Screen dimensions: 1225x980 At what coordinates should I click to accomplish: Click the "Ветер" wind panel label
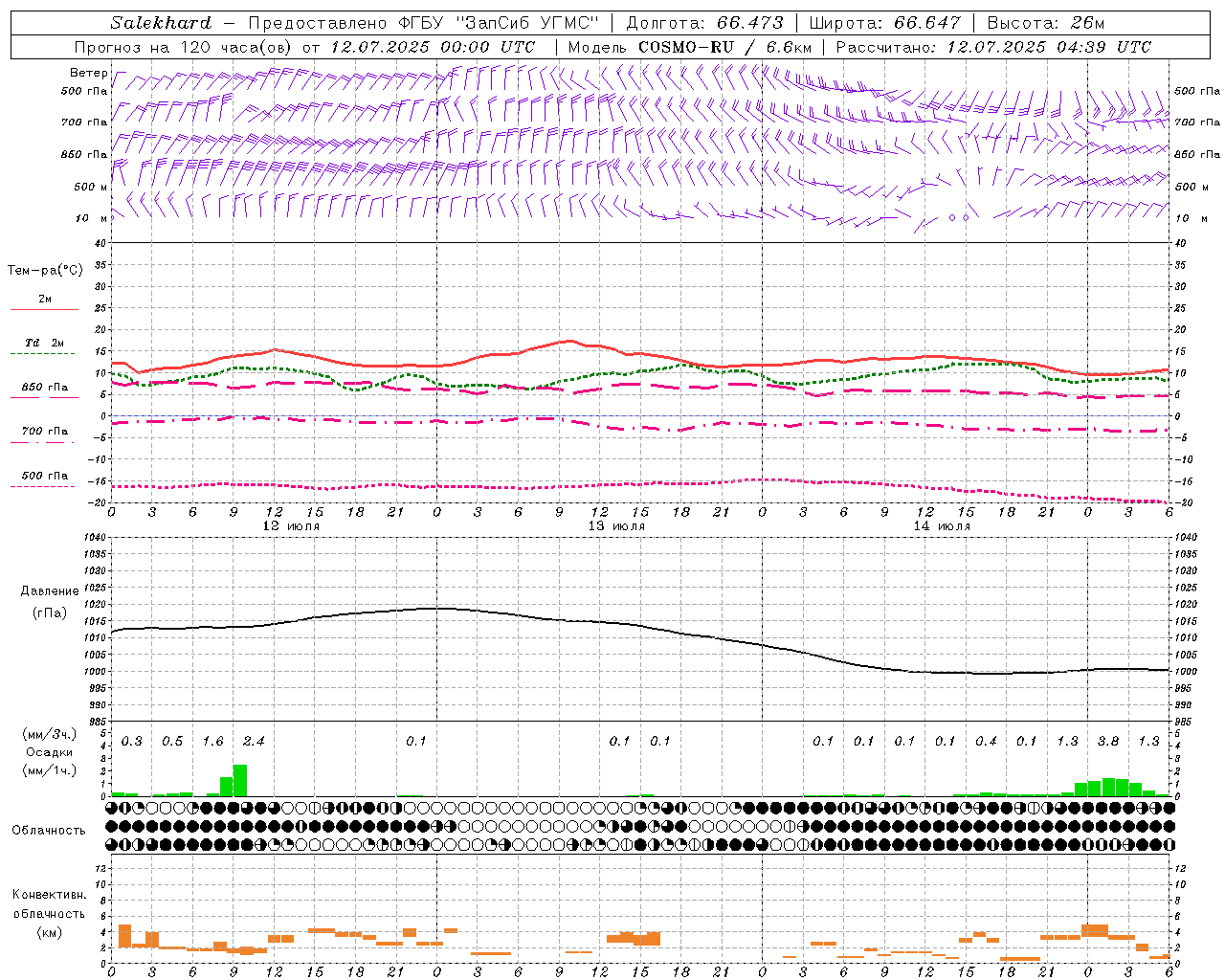pos(88,73)
